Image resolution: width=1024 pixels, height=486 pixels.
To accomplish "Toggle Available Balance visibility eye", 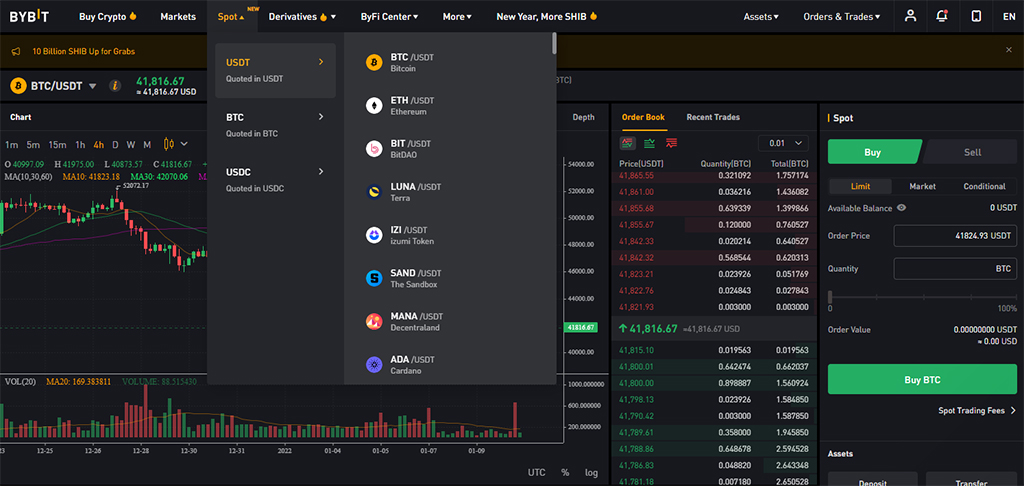I will [901, 208].
